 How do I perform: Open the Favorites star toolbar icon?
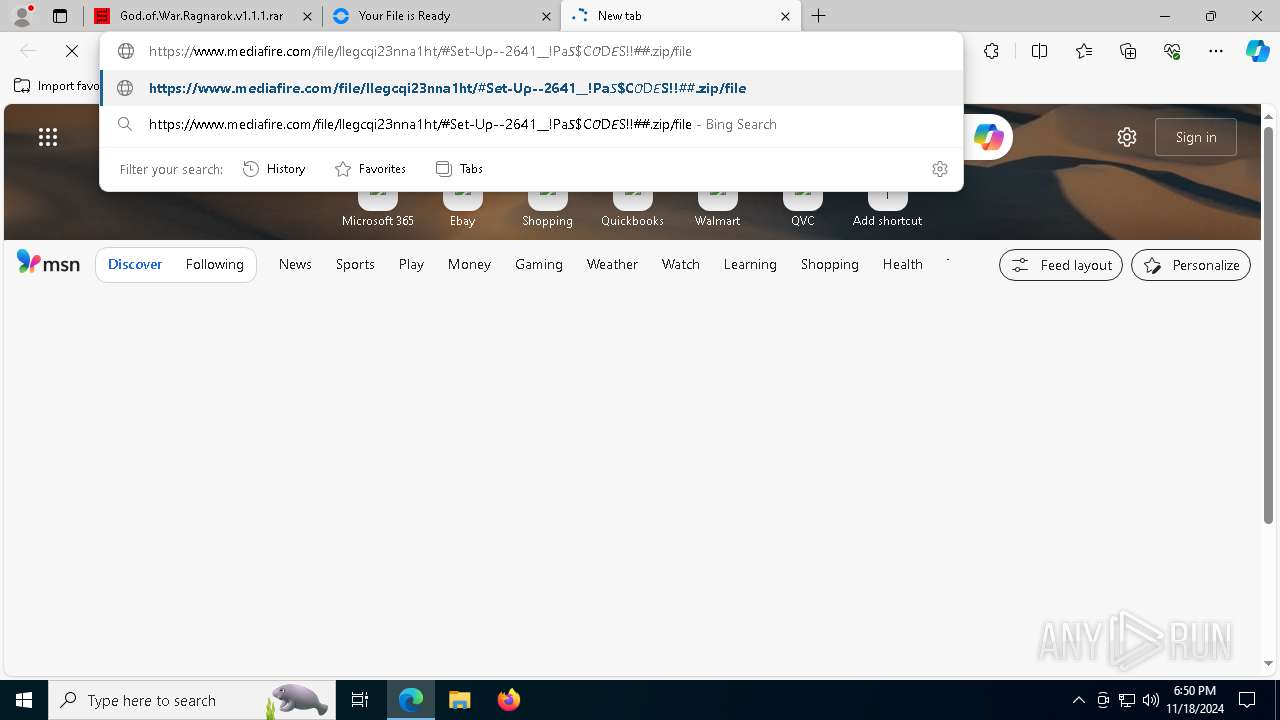[x=1084, y=51]
